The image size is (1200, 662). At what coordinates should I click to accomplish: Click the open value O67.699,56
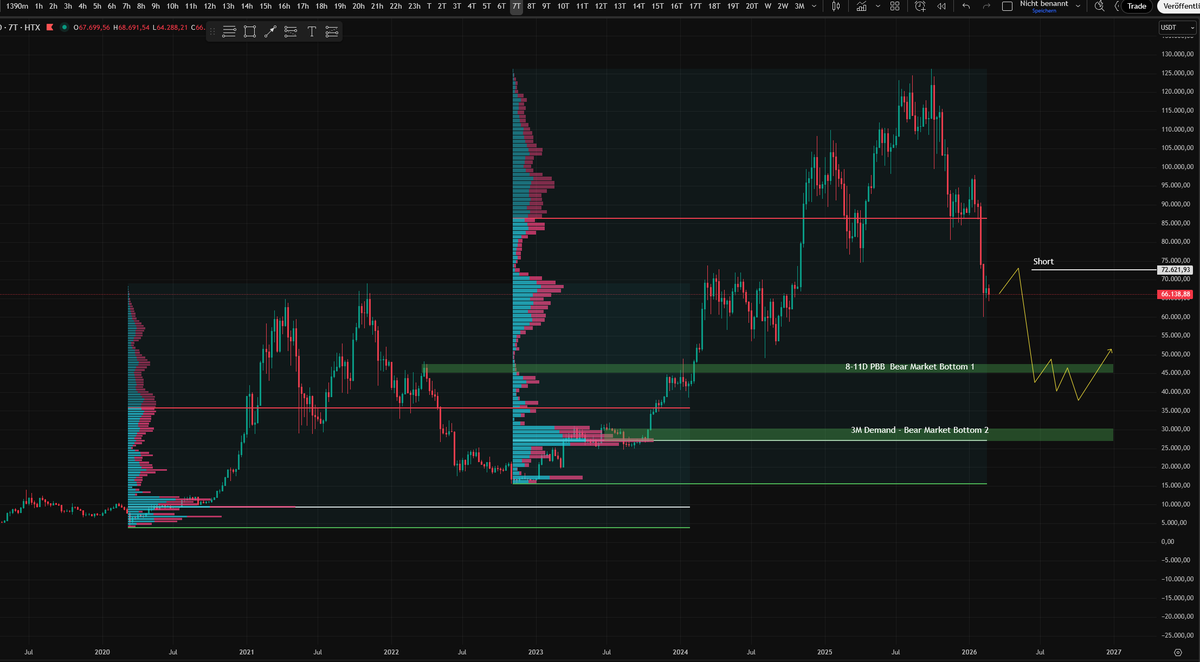(91, 27)
